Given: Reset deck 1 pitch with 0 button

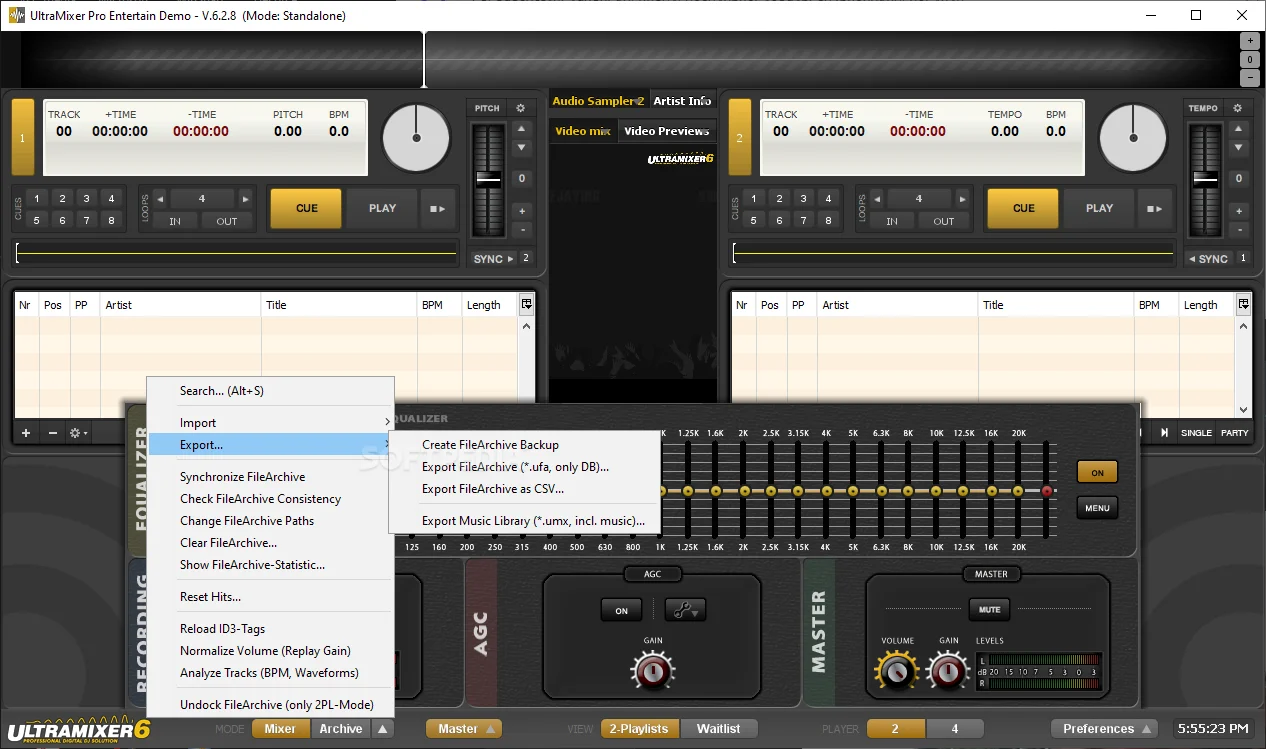Looking at the screenshot, I should coord(521,179).
